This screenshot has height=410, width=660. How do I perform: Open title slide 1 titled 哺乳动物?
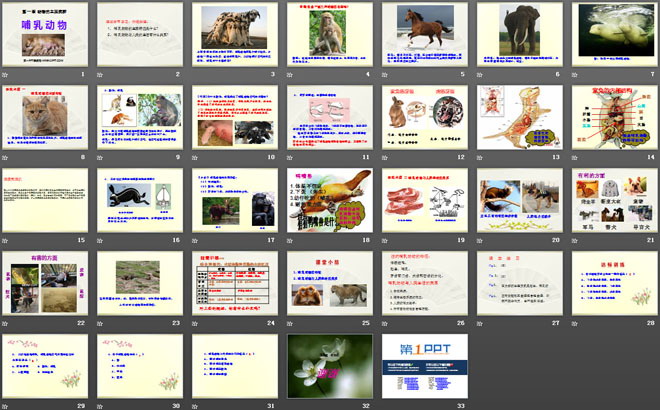(x=45, y=38)
